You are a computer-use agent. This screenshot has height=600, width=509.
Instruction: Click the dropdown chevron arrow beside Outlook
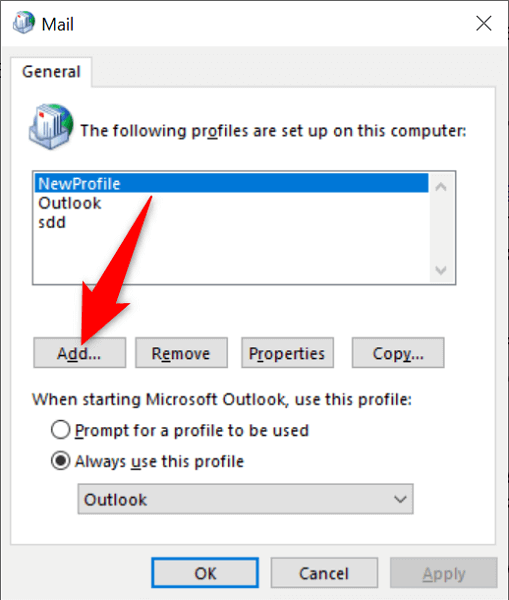click(x=400, y=499)
